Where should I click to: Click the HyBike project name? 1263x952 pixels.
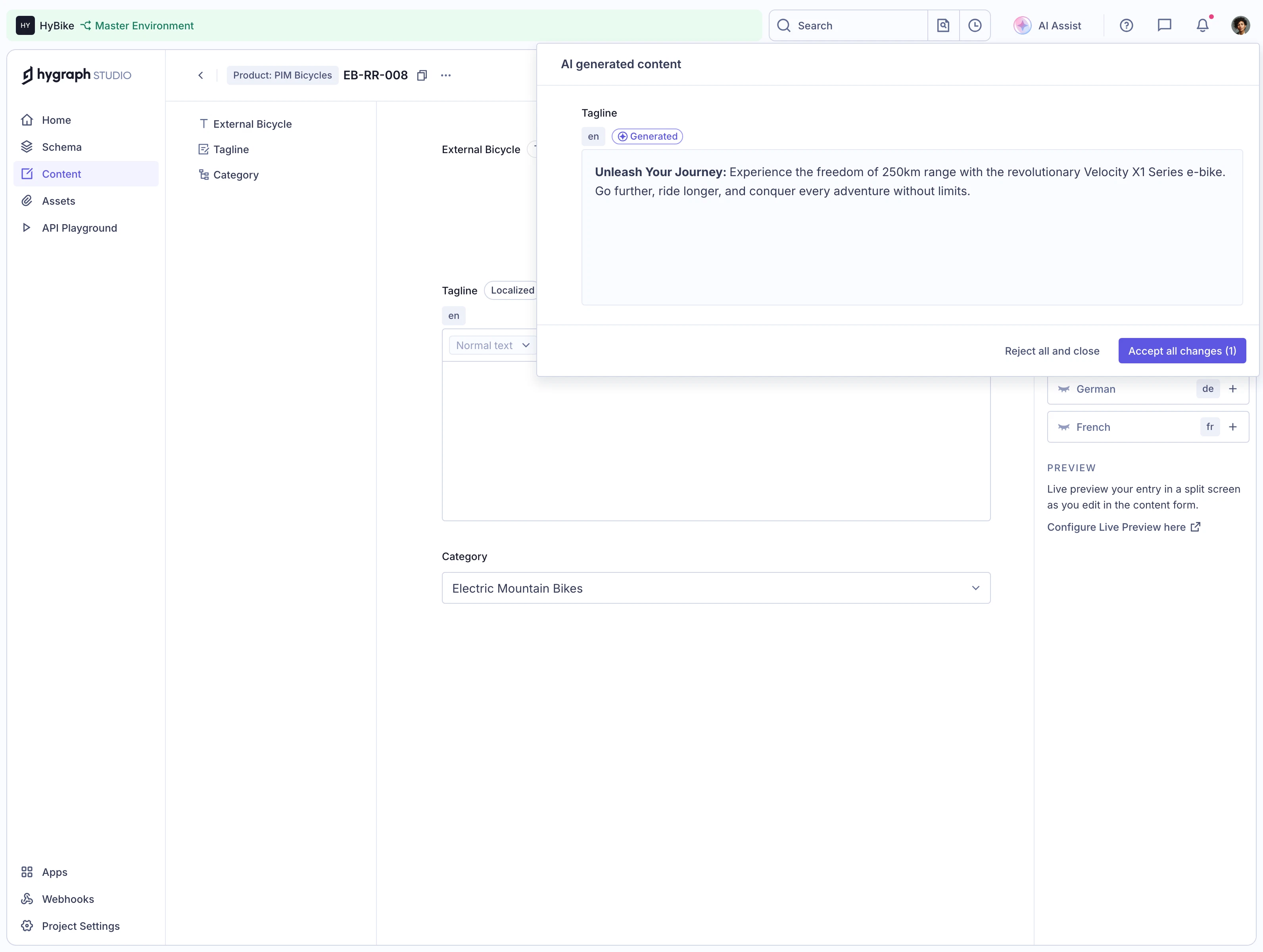pyautogui.click(x=57, y=25)
